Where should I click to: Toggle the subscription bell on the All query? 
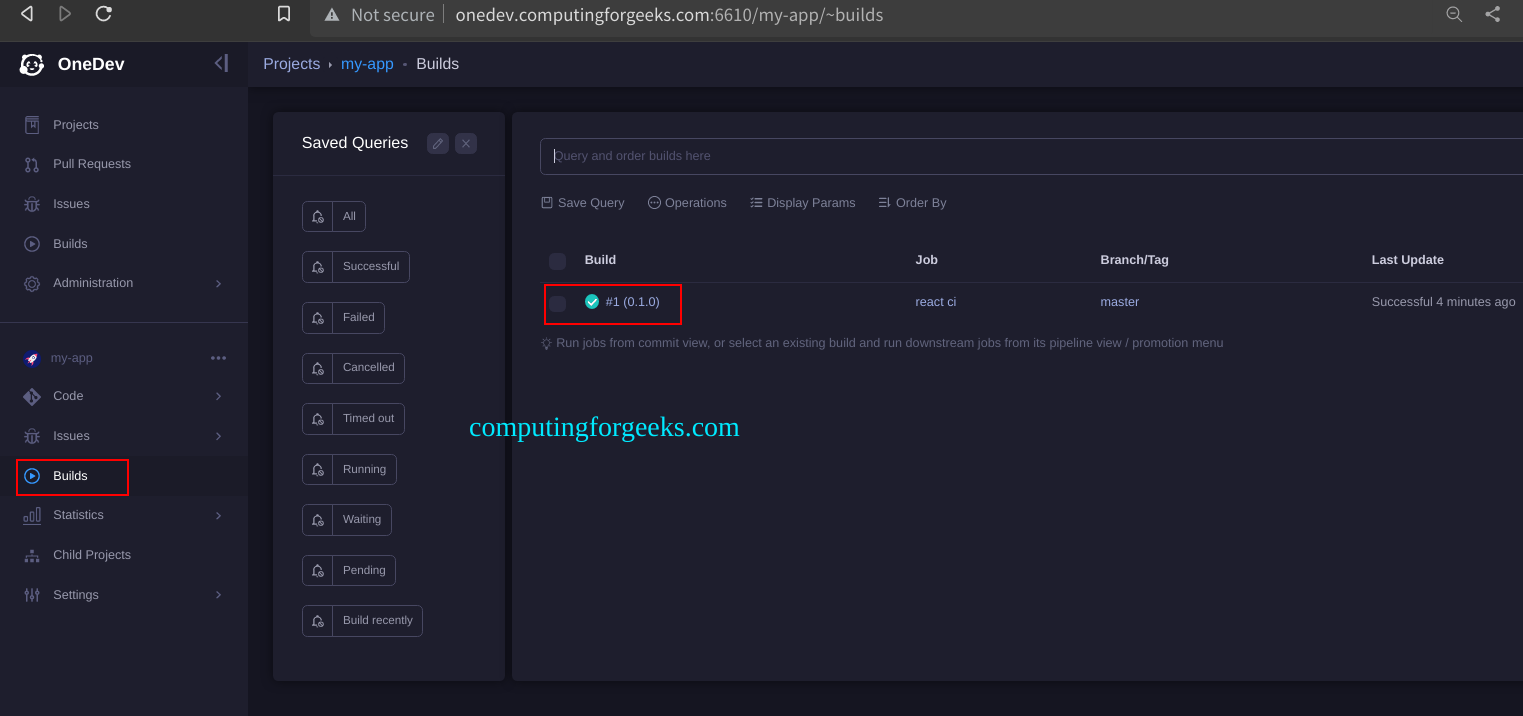317,215
